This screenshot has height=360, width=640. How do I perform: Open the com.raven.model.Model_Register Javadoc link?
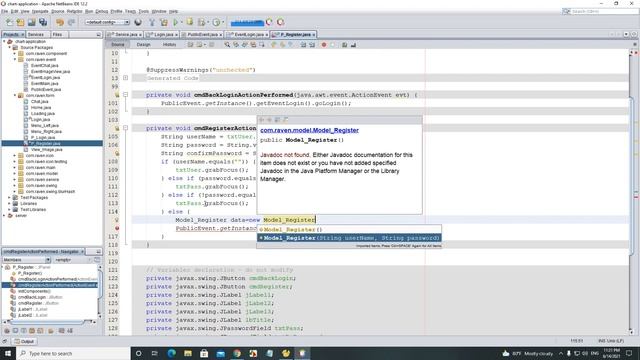(309, 130)
